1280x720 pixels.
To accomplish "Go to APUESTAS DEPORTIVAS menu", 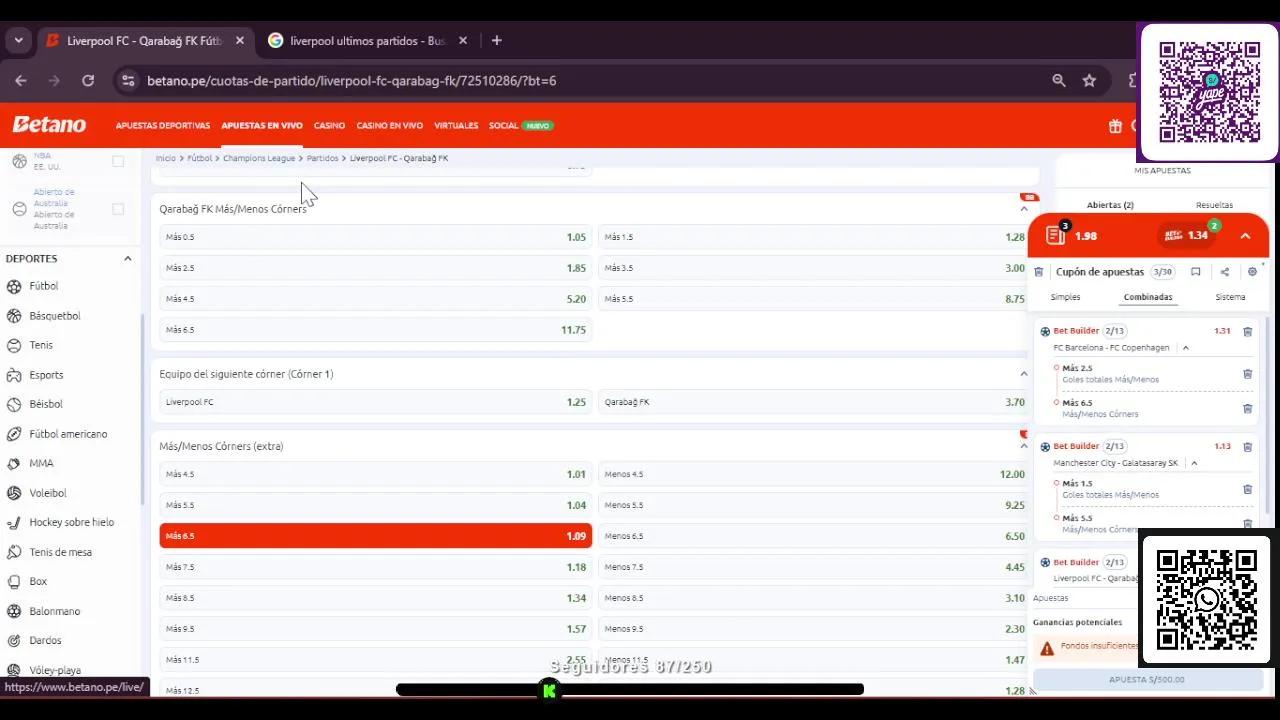I will 163,126.
